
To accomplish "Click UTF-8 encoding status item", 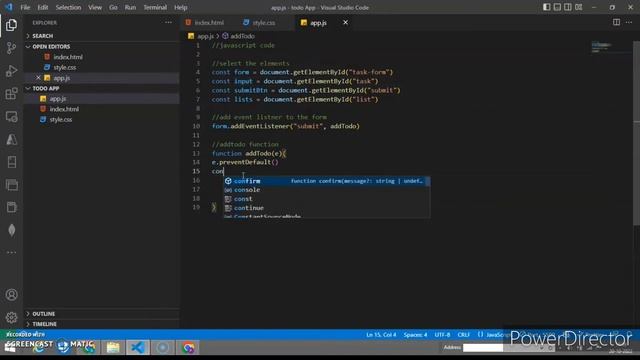I will [x=442, y=335].
